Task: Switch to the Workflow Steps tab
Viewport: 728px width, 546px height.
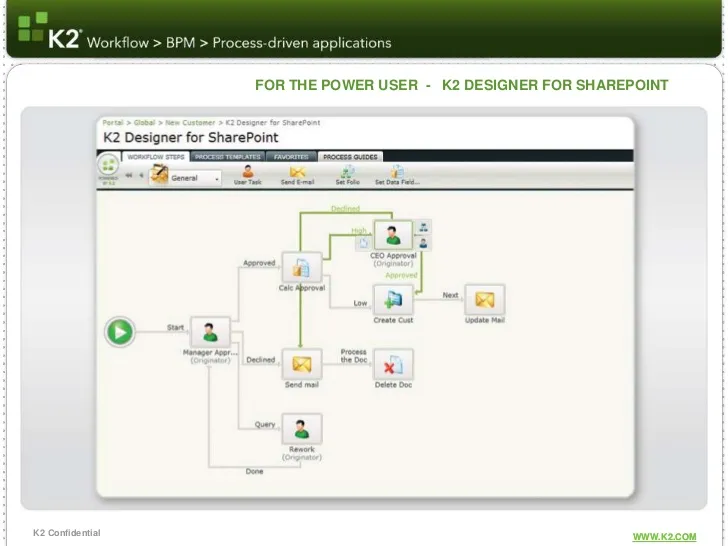Action: (156, 157)
